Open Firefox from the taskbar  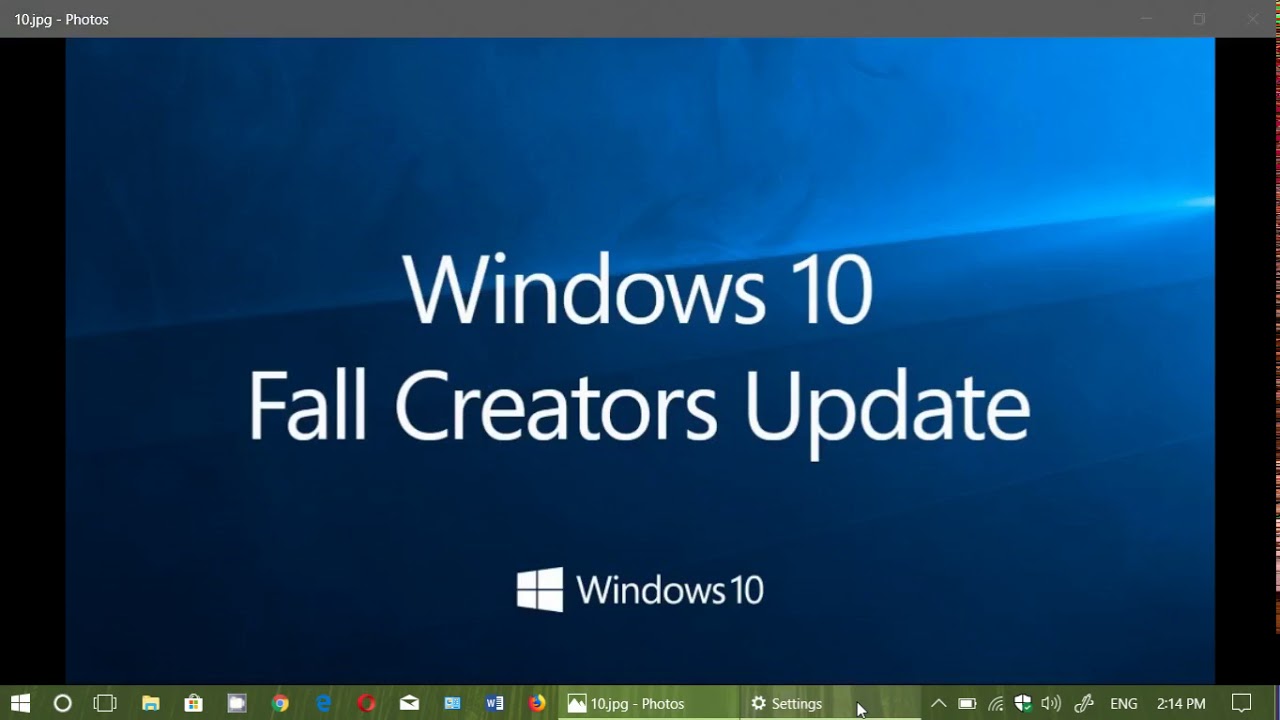(537, 704)
